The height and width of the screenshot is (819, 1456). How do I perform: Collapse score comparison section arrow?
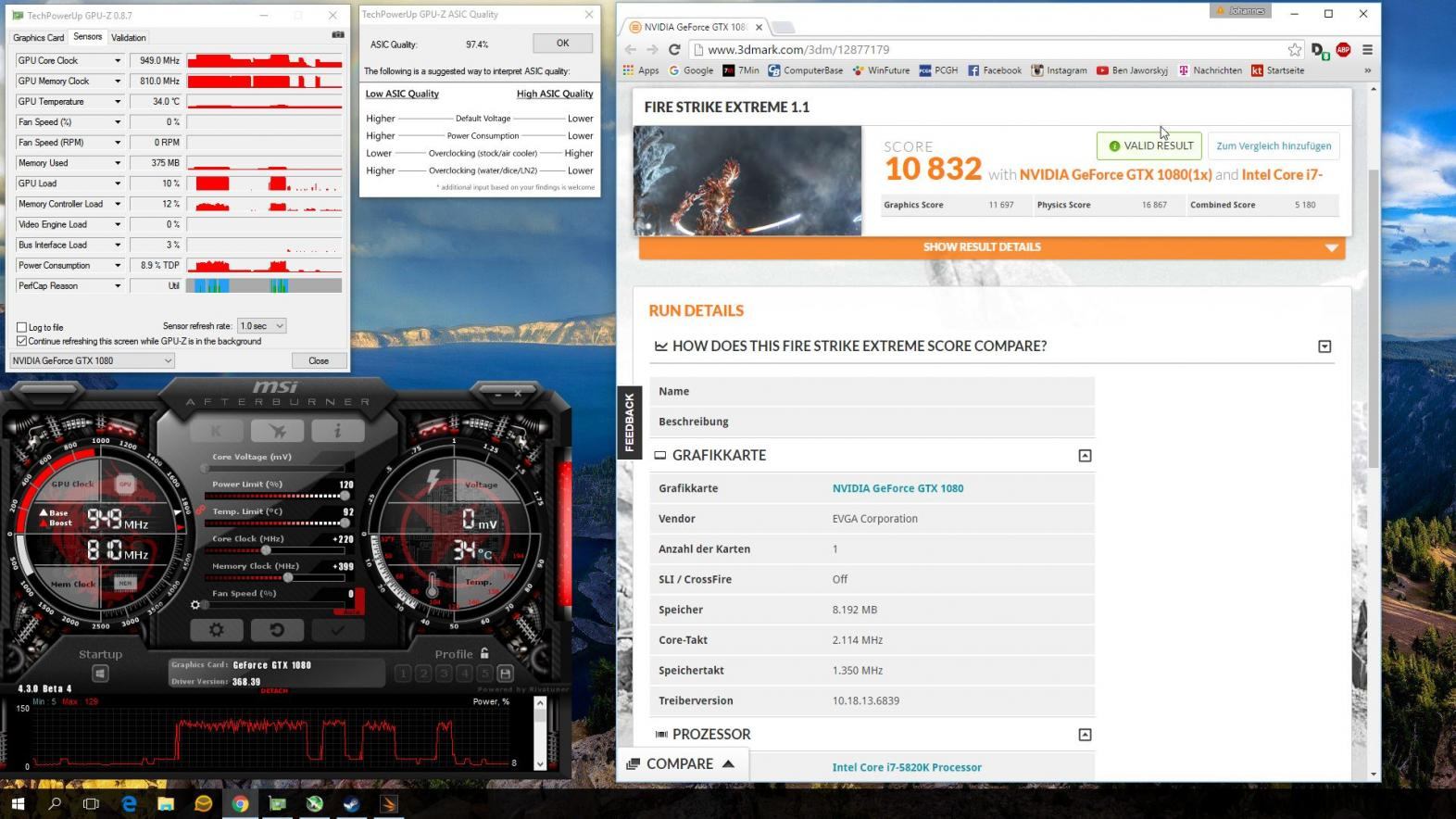point(1324,346)
